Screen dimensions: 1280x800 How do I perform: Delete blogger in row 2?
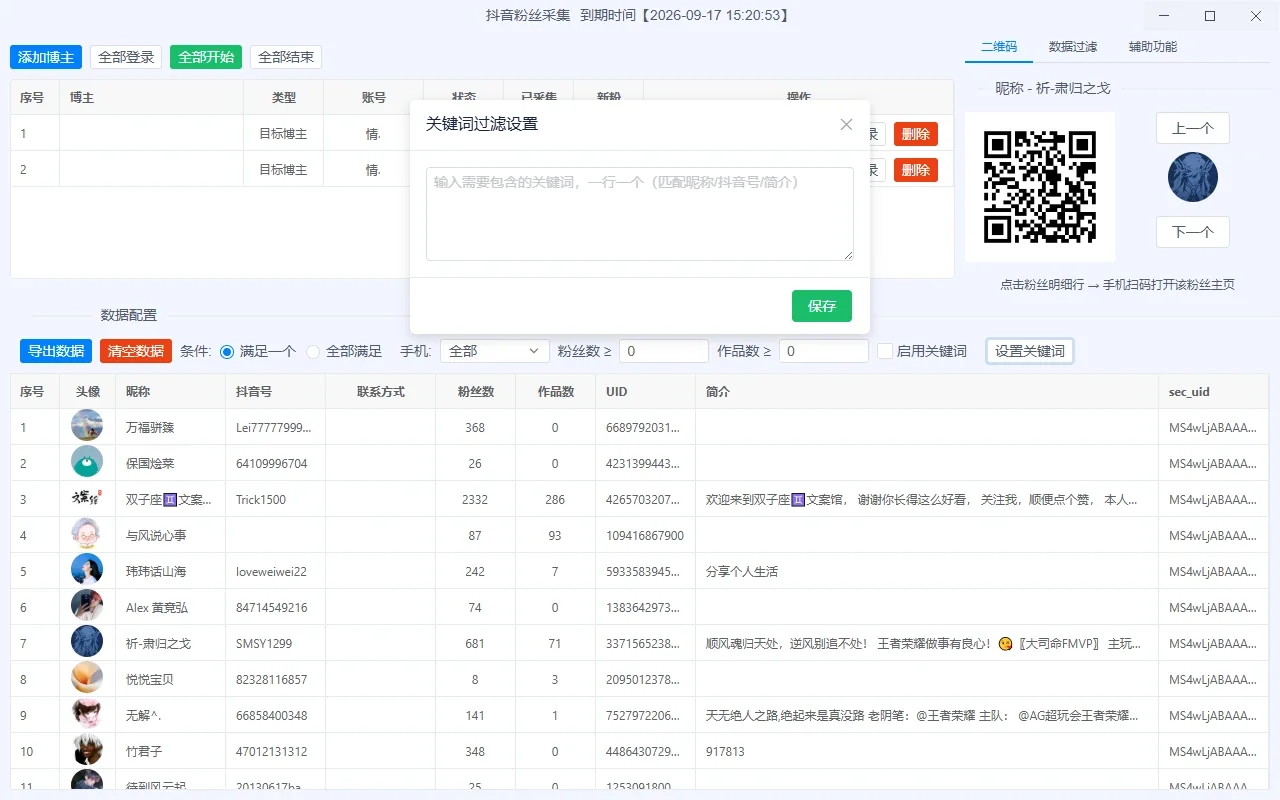pyautogui.click(x=916, y=170)
